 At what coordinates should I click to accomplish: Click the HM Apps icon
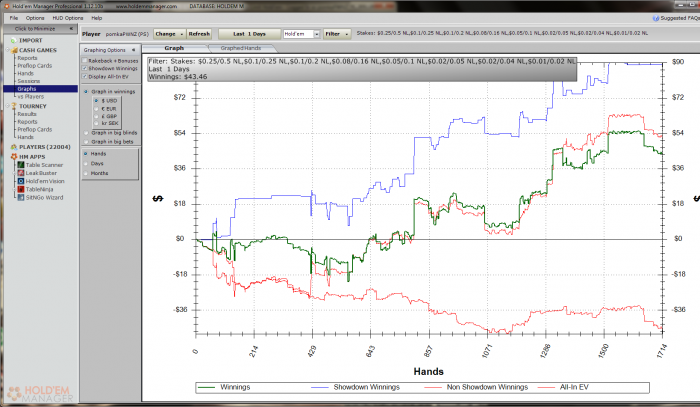[14, 157]
